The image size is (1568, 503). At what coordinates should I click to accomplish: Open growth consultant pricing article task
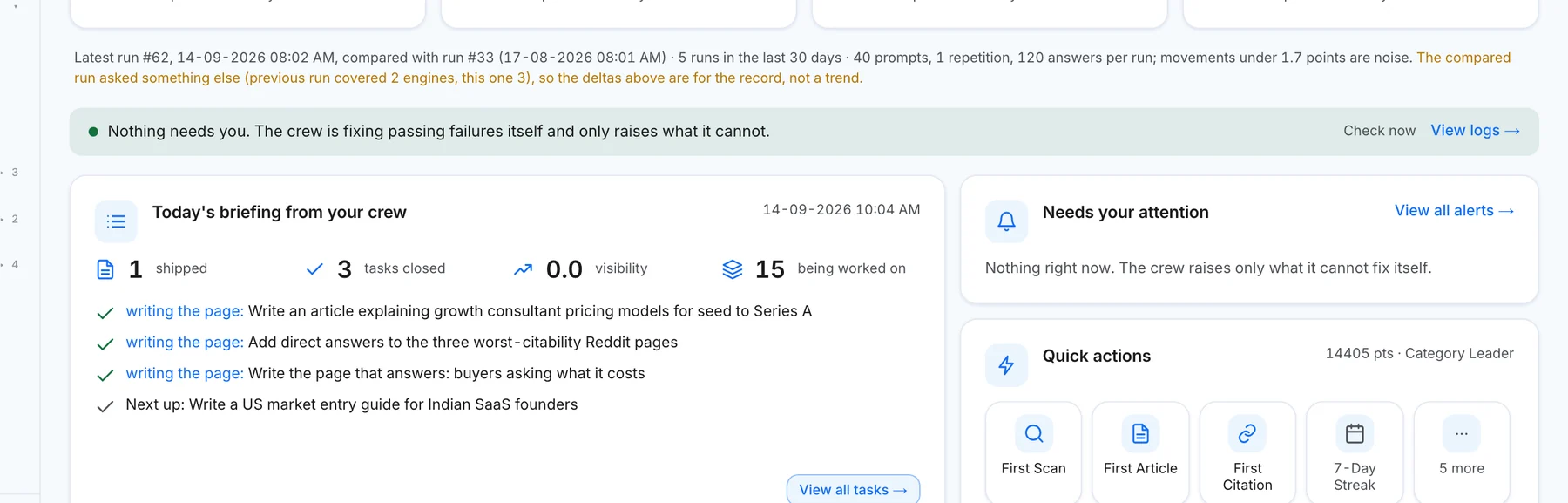469,311
